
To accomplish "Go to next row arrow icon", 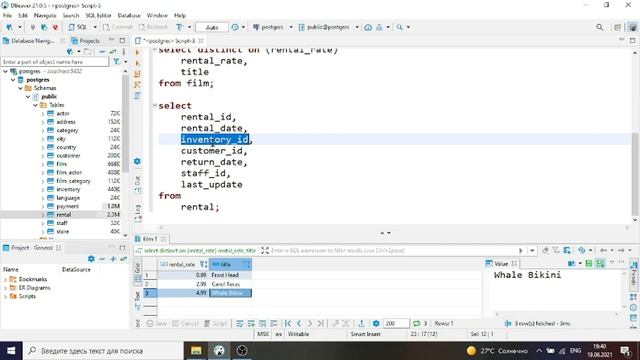I will click(310, 324).
